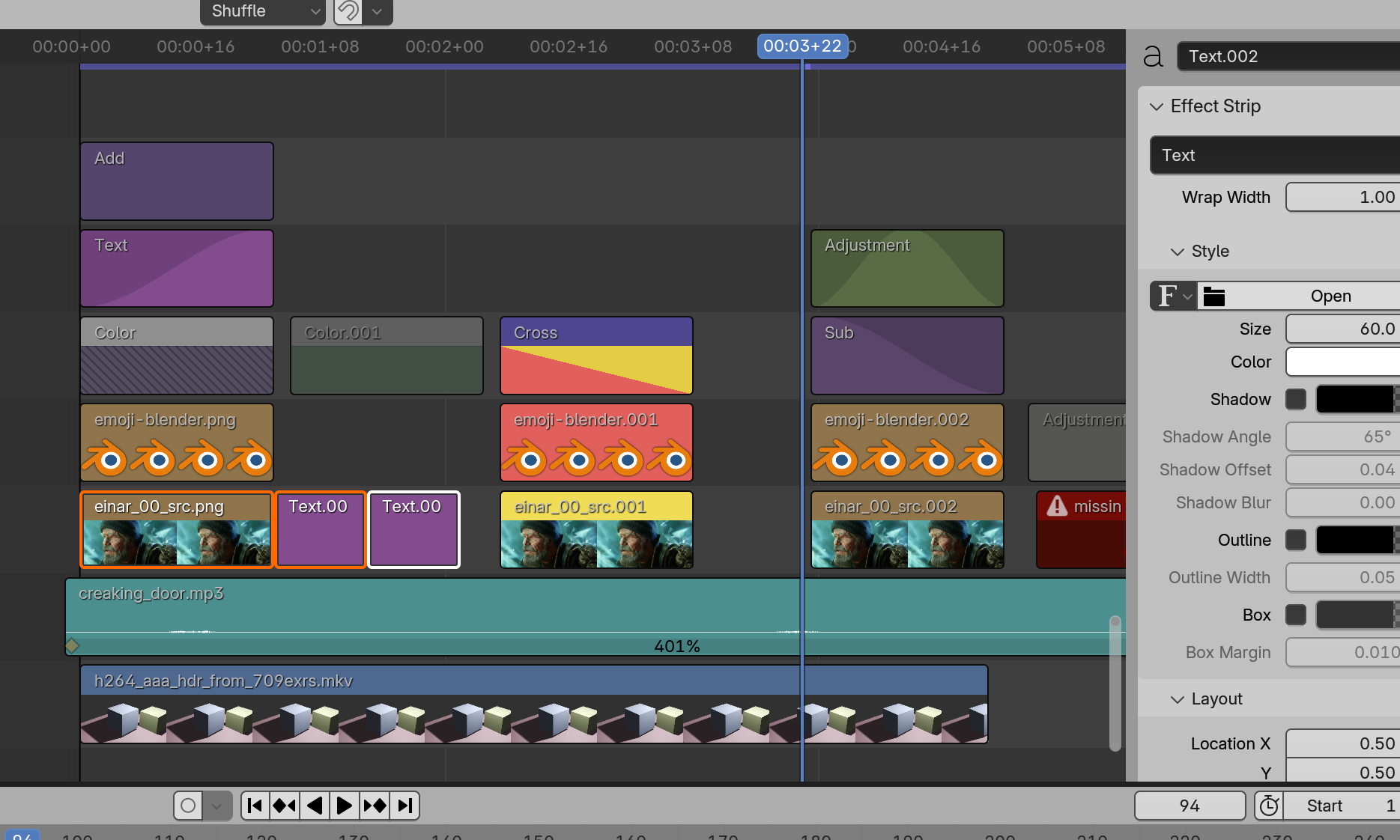Jump to the start frame
Image resolution: width=1400 pixels, height=840 pixels.
tap(255, 806)
